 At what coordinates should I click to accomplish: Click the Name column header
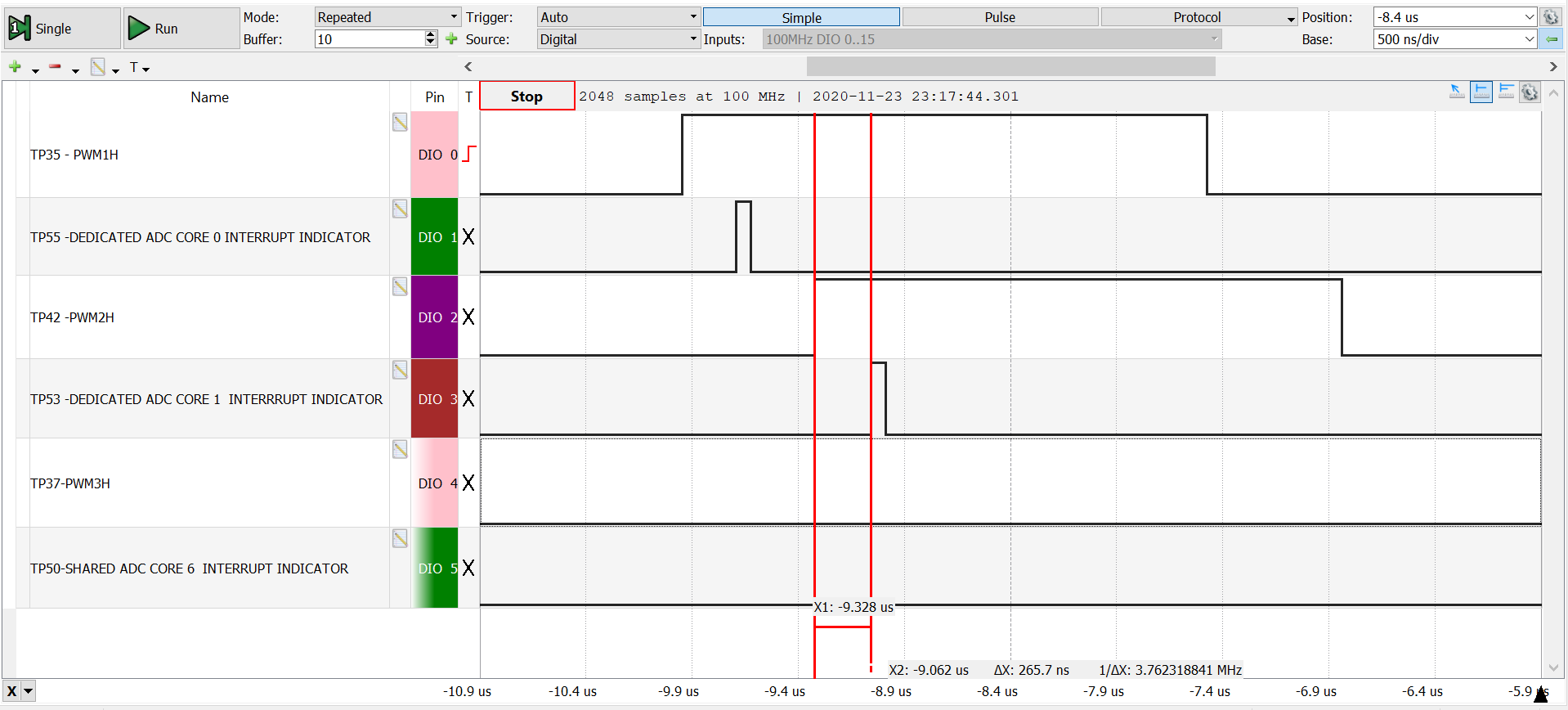209,97
